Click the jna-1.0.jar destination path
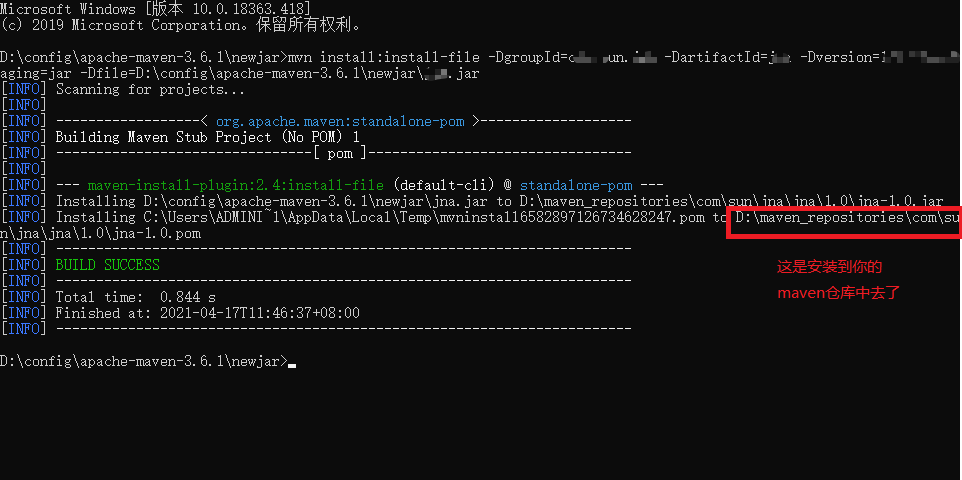 (731, 201)
